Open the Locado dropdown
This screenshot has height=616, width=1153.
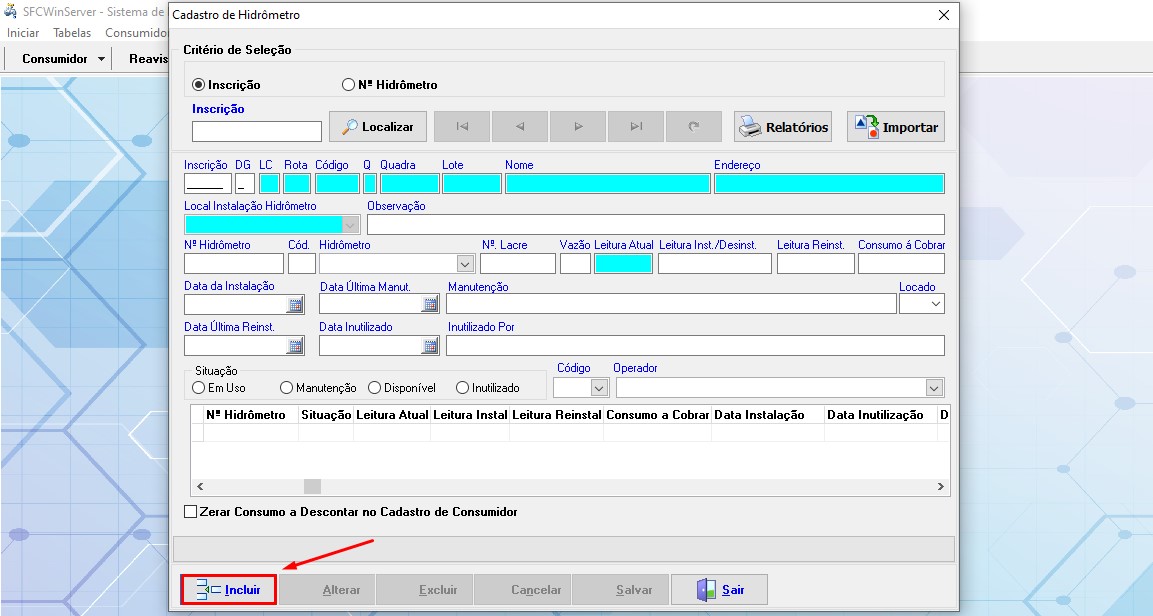click(x=935, y=303)
